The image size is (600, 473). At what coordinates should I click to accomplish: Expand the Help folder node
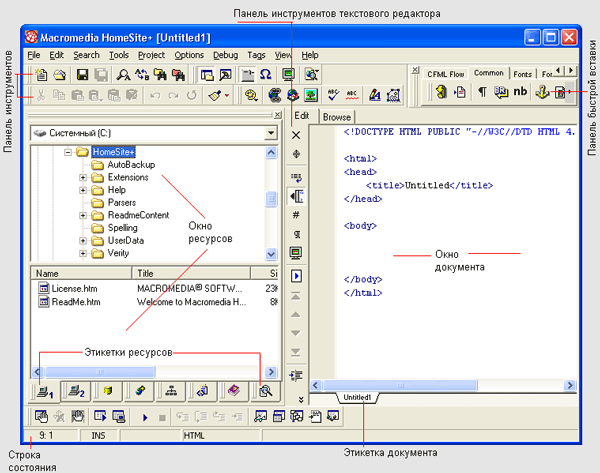[83, 190]
